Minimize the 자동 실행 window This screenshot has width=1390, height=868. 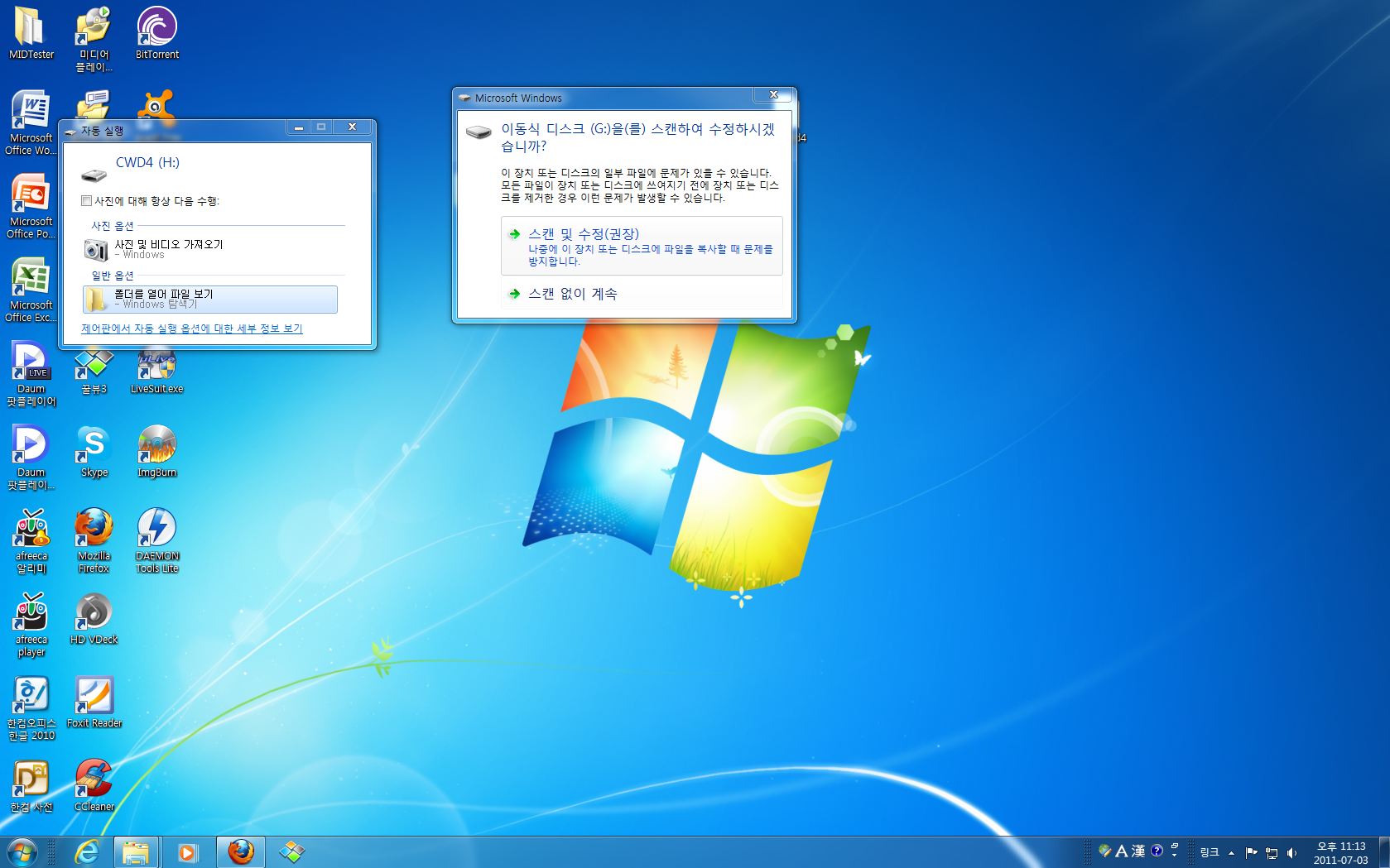[299, 127]
